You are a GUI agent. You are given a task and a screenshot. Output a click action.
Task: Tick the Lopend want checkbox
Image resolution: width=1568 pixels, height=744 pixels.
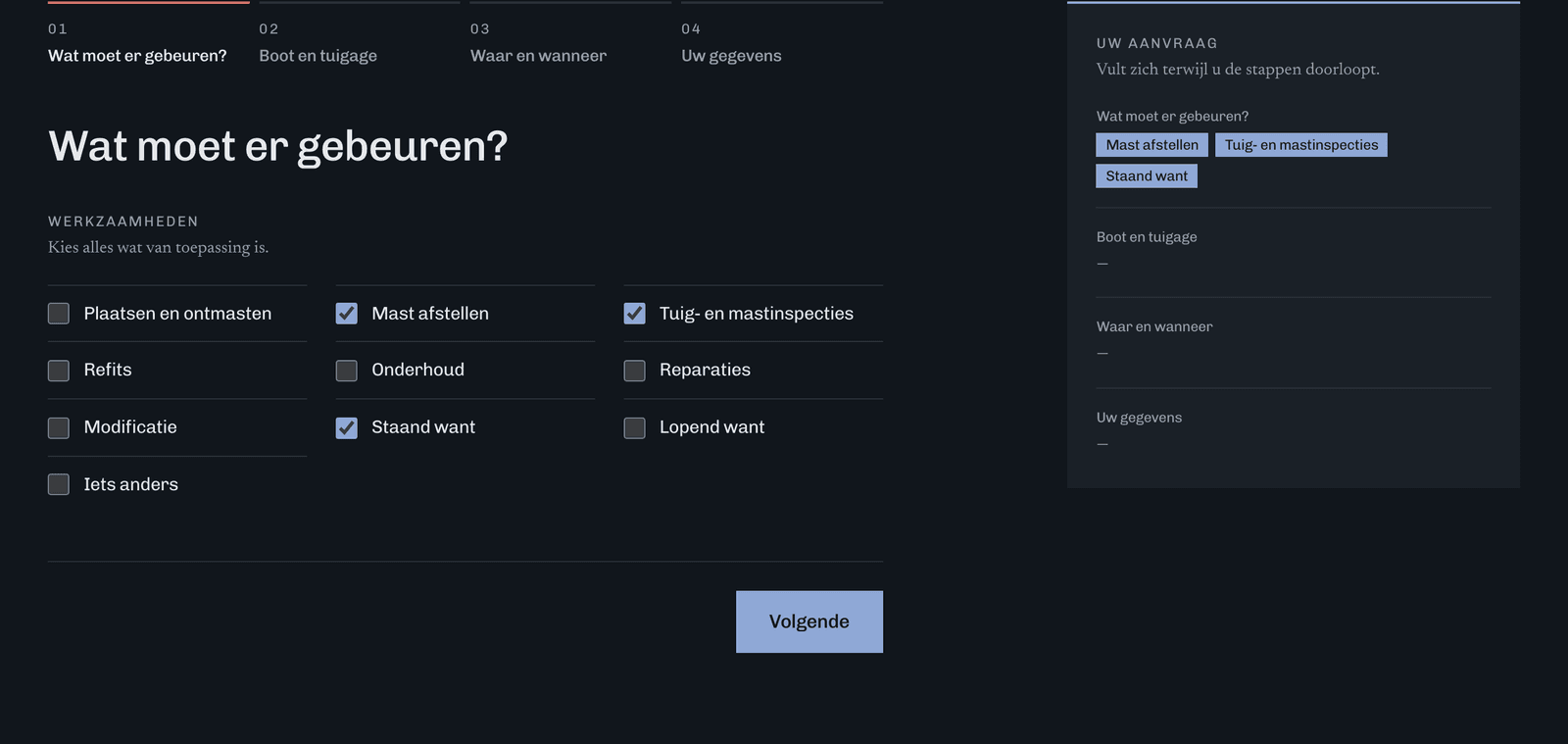pos(635,427)
